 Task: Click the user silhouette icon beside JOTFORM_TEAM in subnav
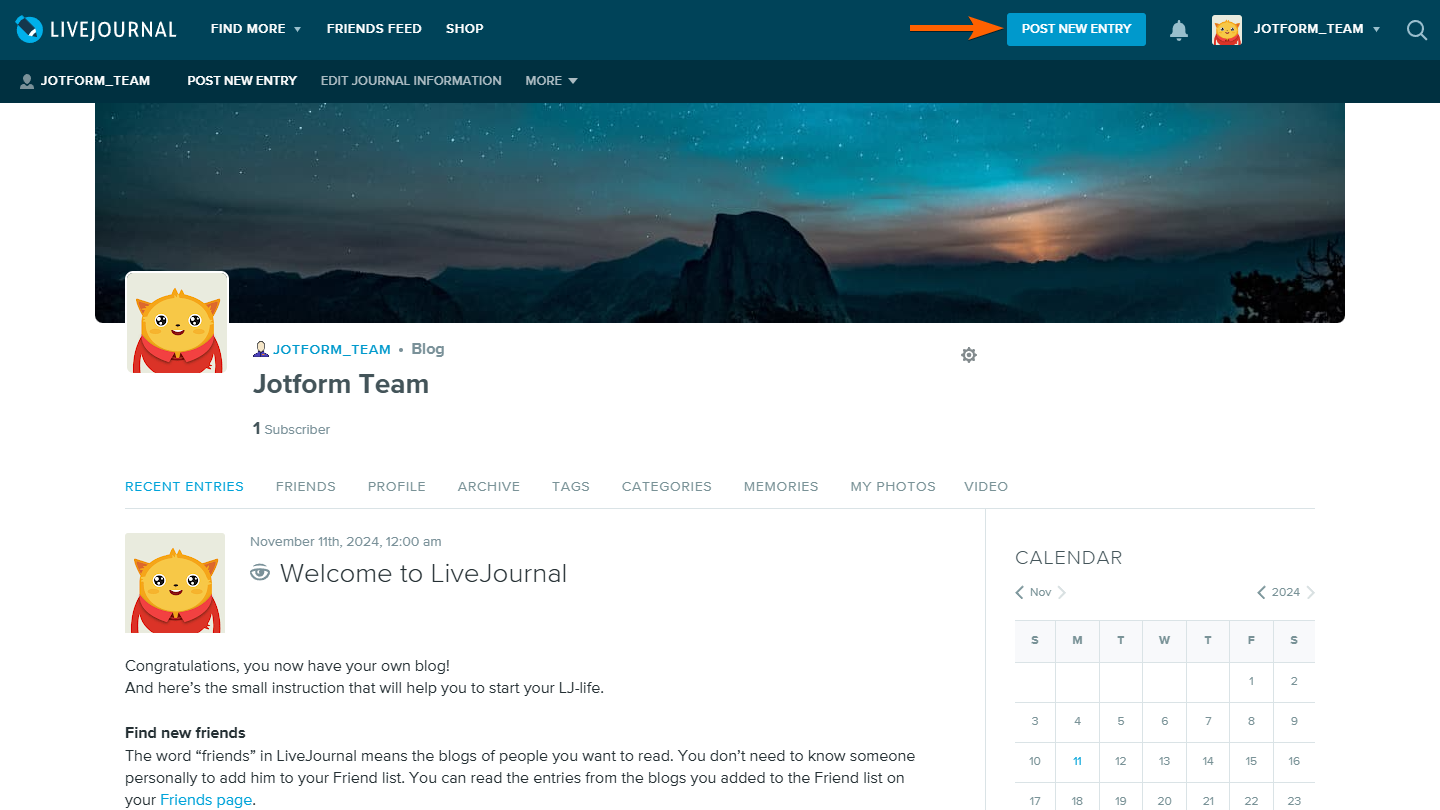[x=27, y=81]
